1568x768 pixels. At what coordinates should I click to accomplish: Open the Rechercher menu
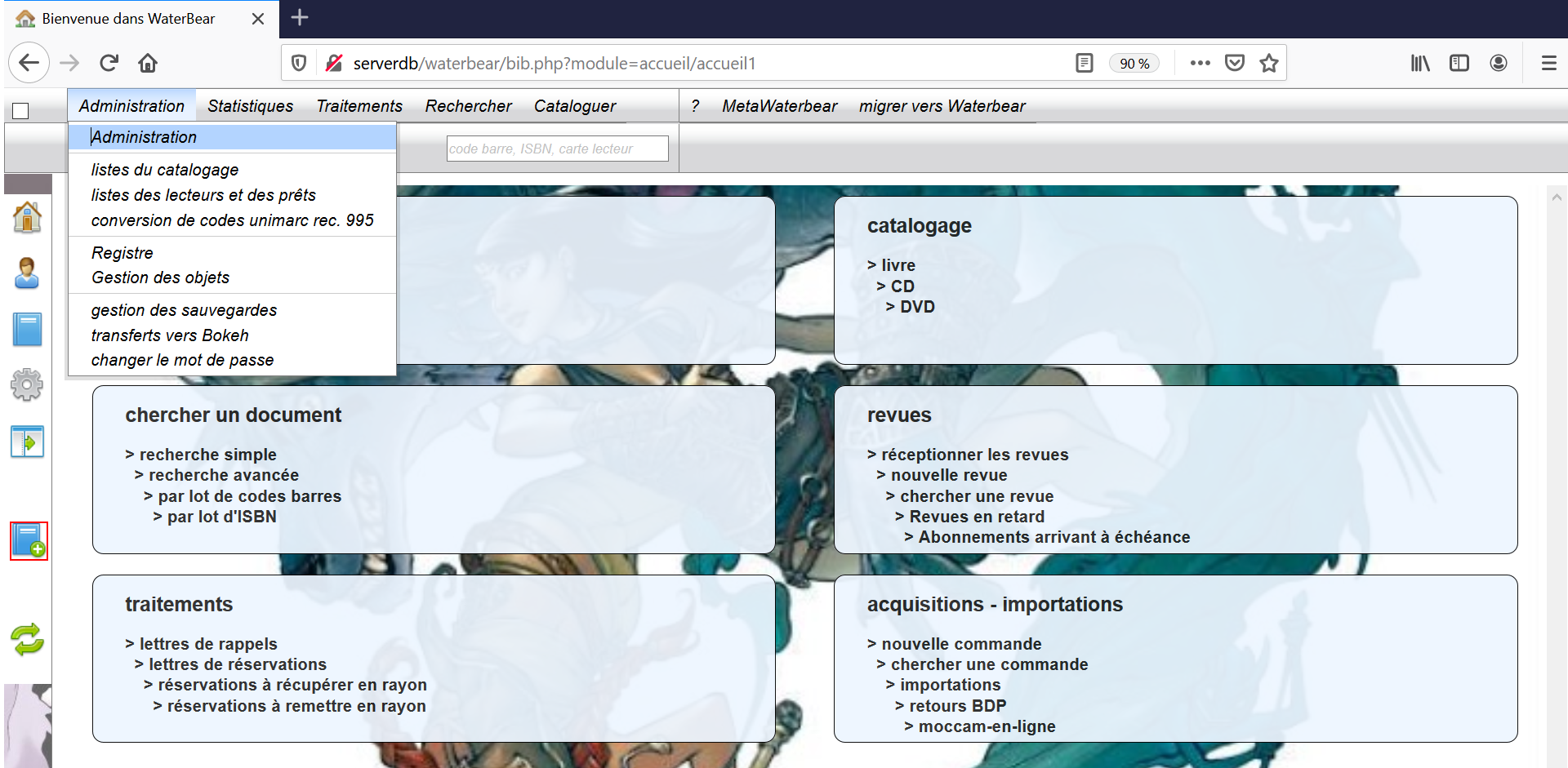point(468,106)
